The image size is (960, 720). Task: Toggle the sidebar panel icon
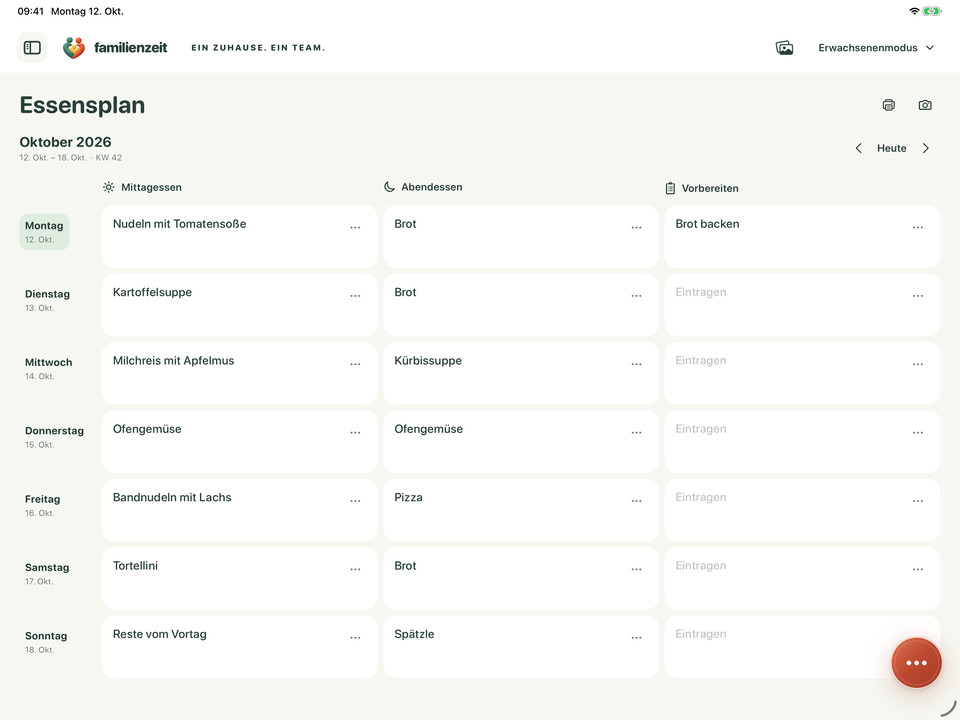(32, 47)
